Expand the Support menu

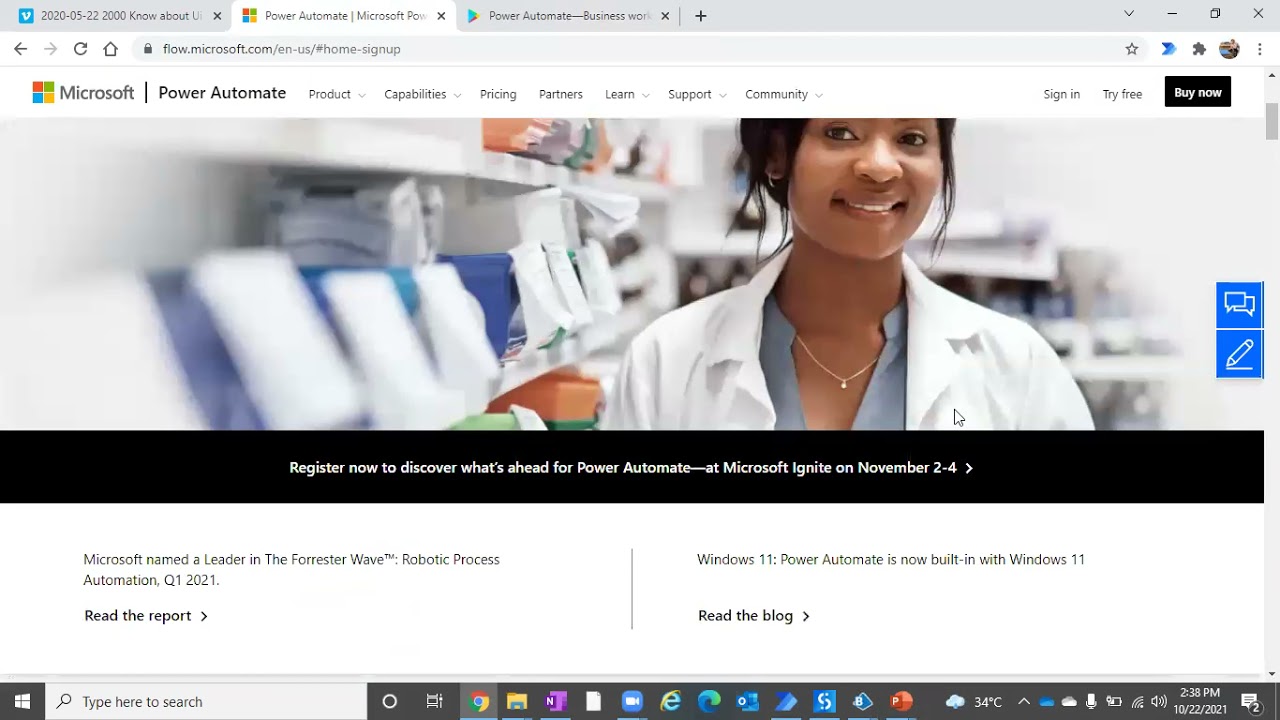[x=697, y=94]
